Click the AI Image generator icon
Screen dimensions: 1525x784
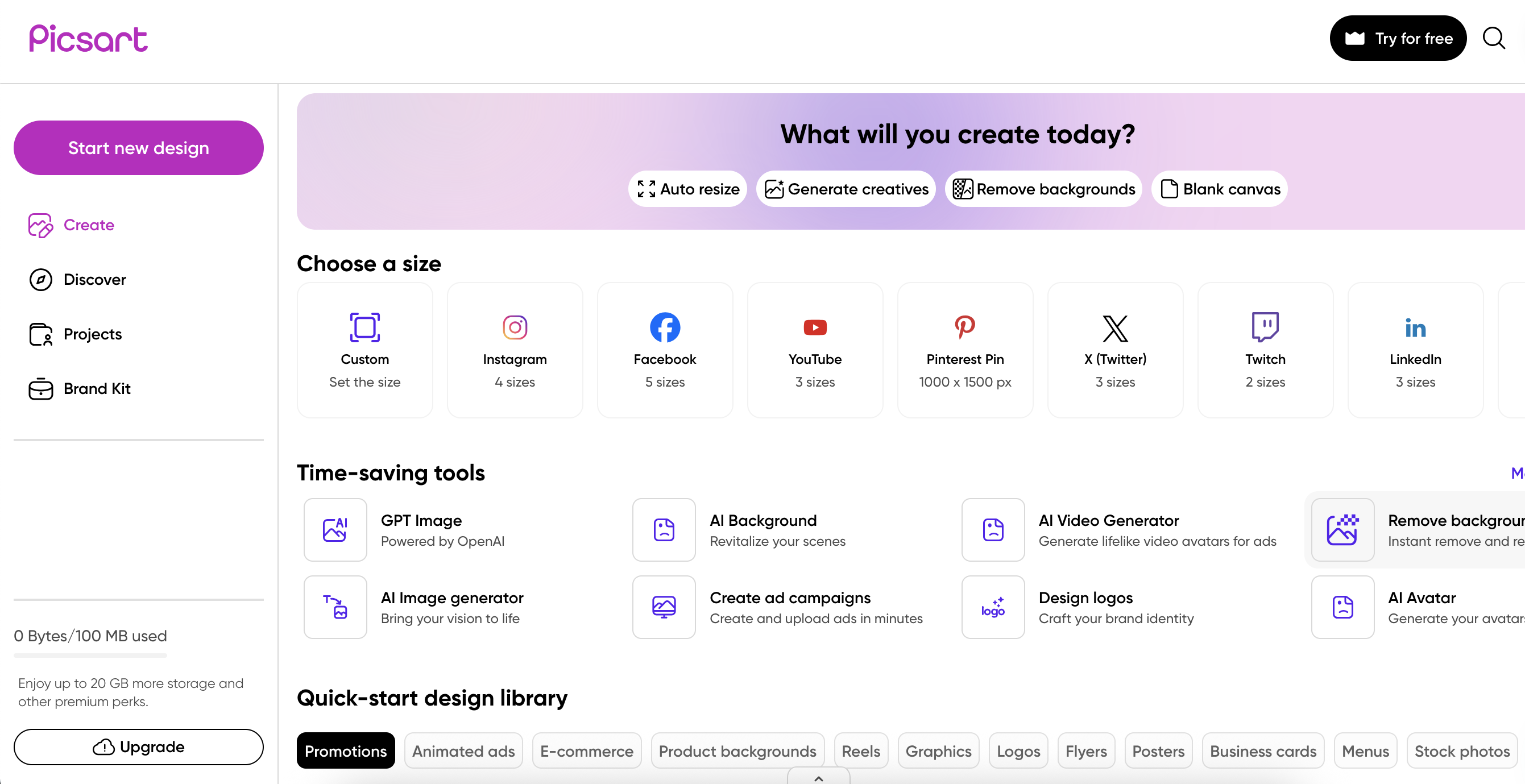pyautogui.click(x=335, y=607)
